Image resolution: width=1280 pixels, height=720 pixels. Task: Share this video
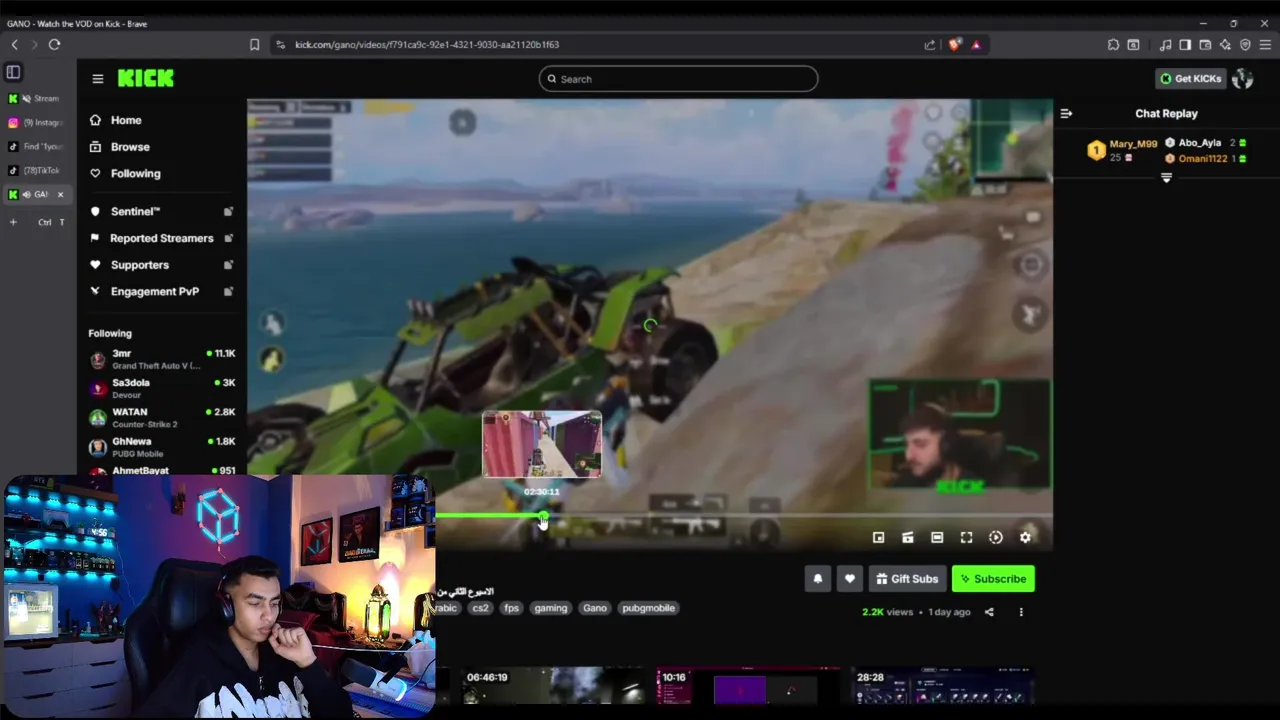[989, 612]
